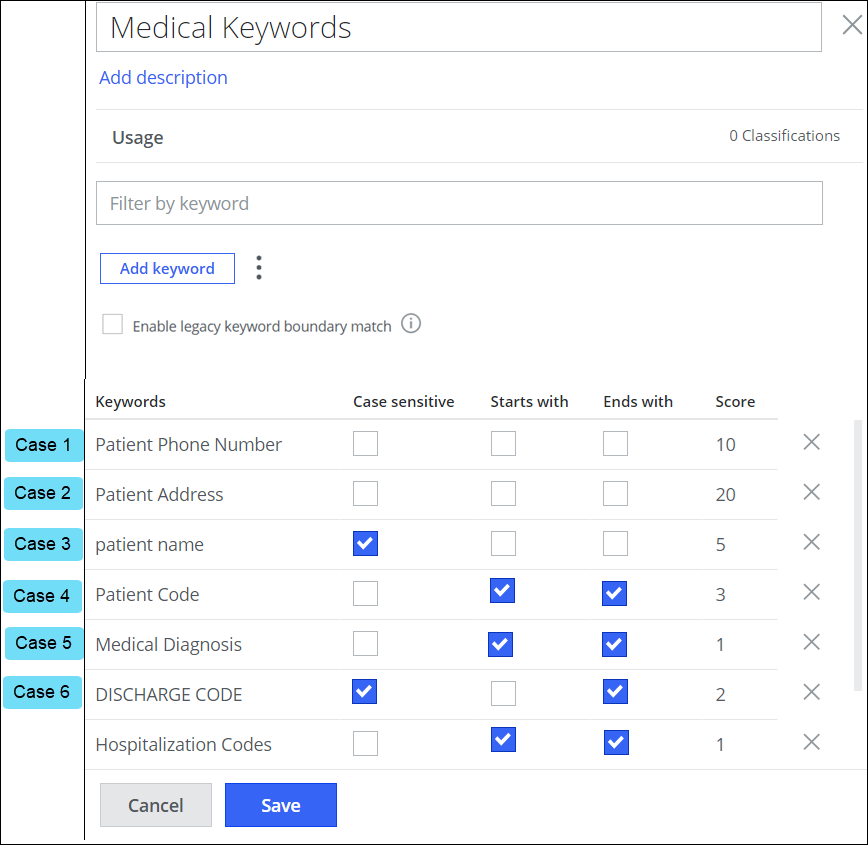Remove the Patient Code keyword
The width and height of the screenshot is (868, 845).
pyautogui.click(x=811, y=592)
